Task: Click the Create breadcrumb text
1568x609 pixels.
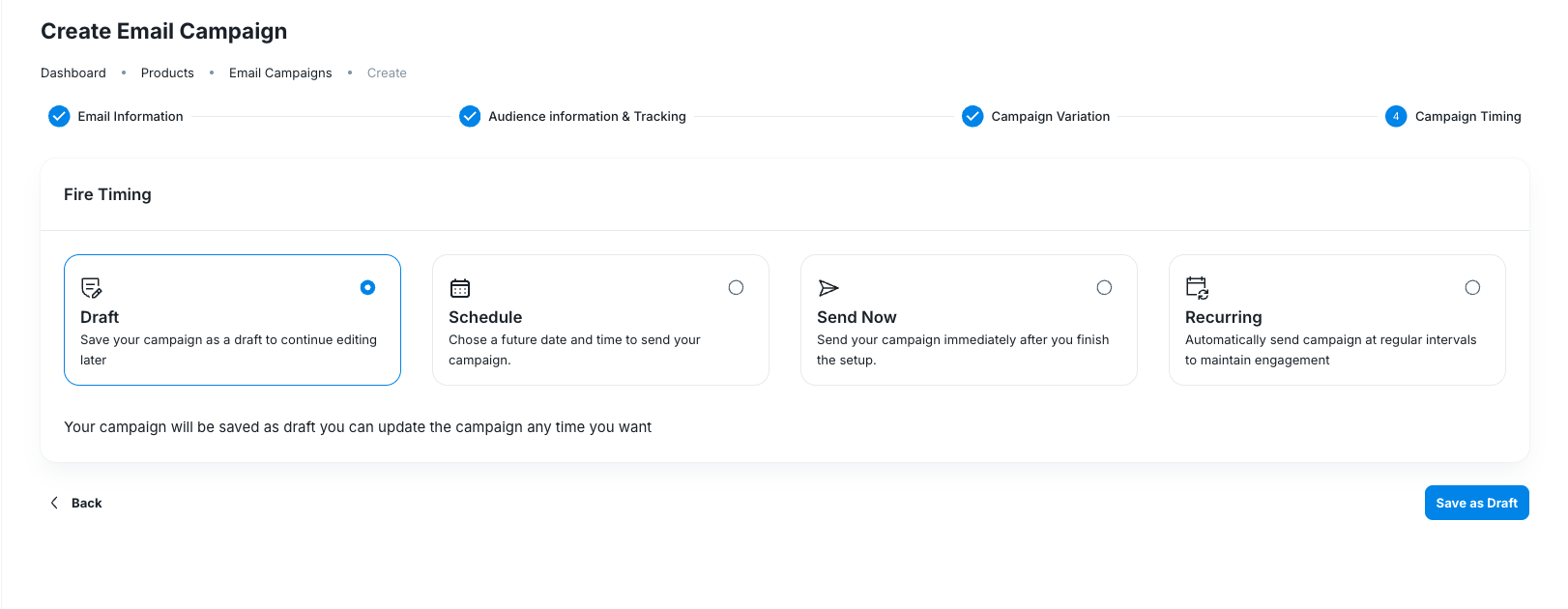Action: (x=387, y=72)
